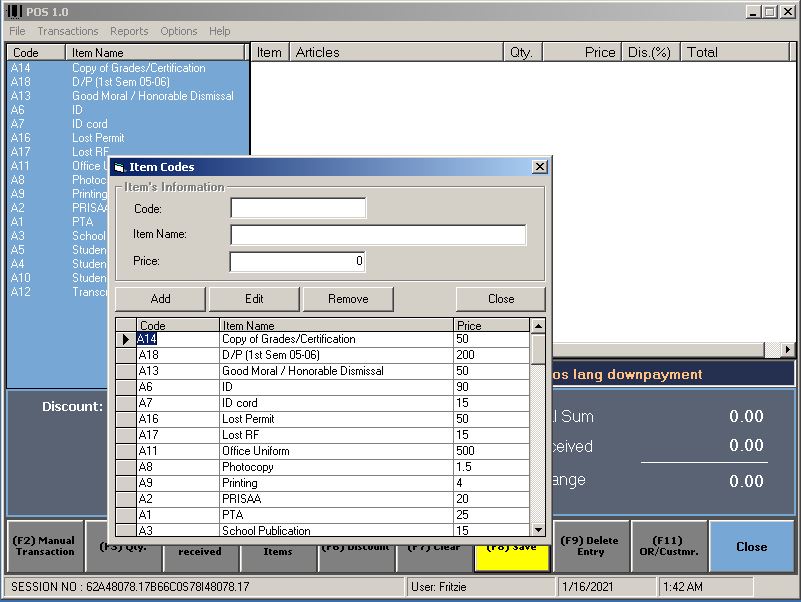Image resolution: width=801 pixels, height=602 pixels.
Task: Click the 'D/P (1st Sem 05-06)' grid cell
Action: coord(336,355)
